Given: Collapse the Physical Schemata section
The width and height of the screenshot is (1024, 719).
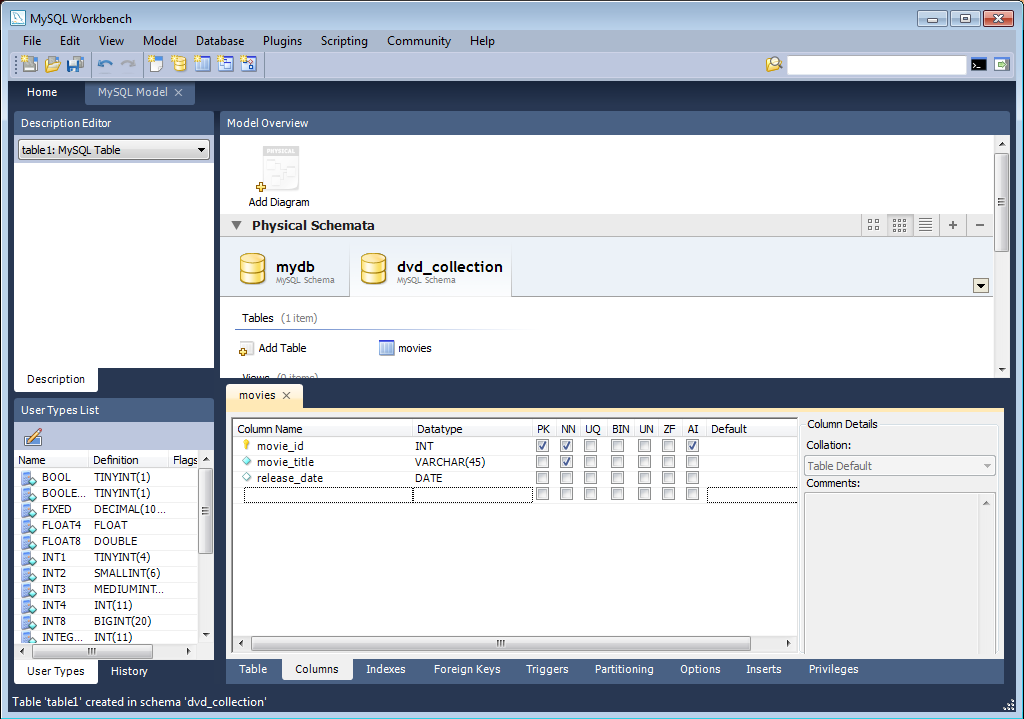Looking at the screenshot, I should click(236, 226).
